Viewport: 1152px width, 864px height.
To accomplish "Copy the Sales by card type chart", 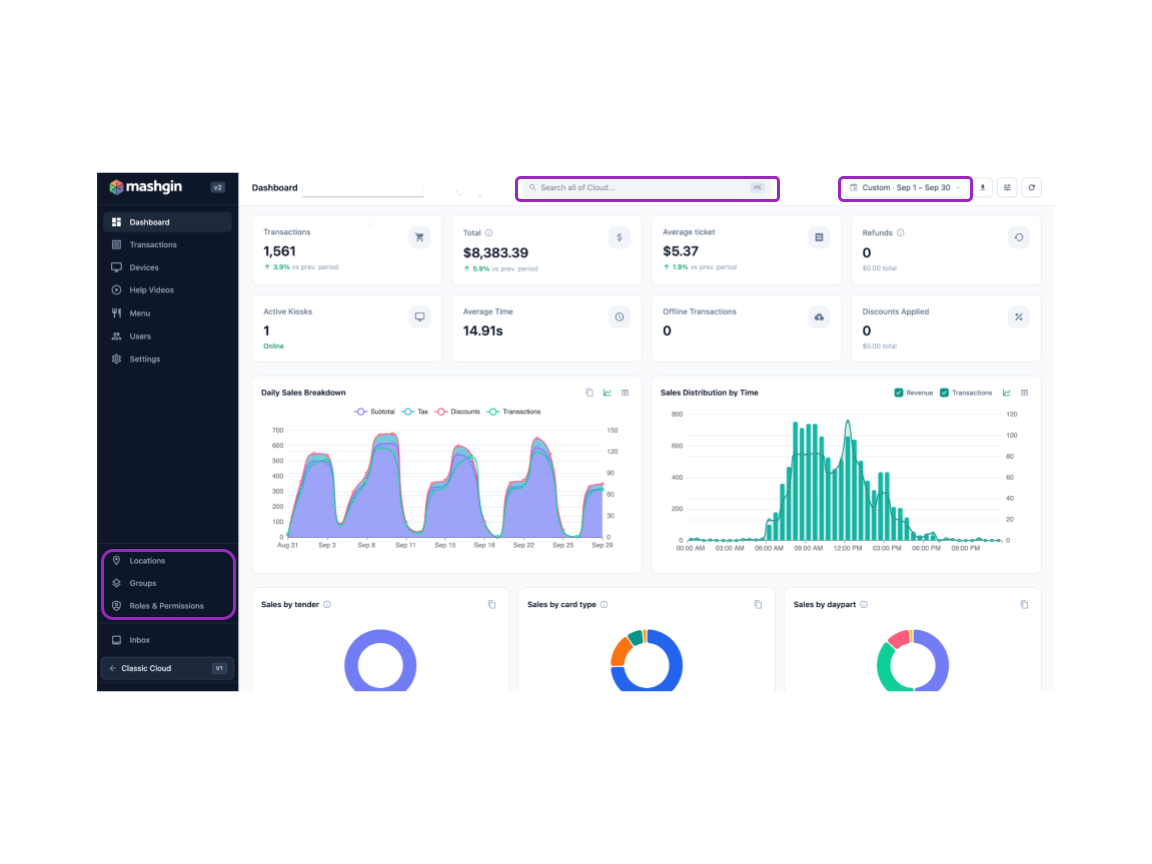I will click(758, 605).
